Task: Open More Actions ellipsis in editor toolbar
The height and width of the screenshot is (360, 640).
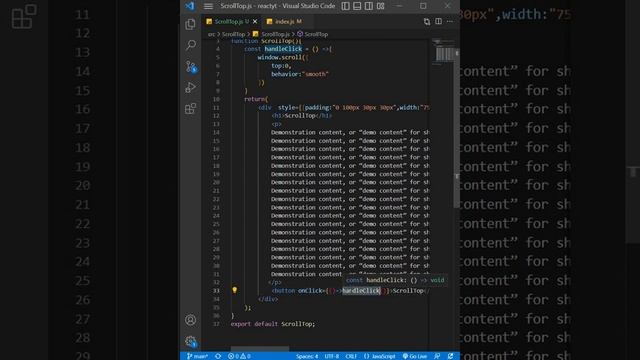Action: [450, 21]
